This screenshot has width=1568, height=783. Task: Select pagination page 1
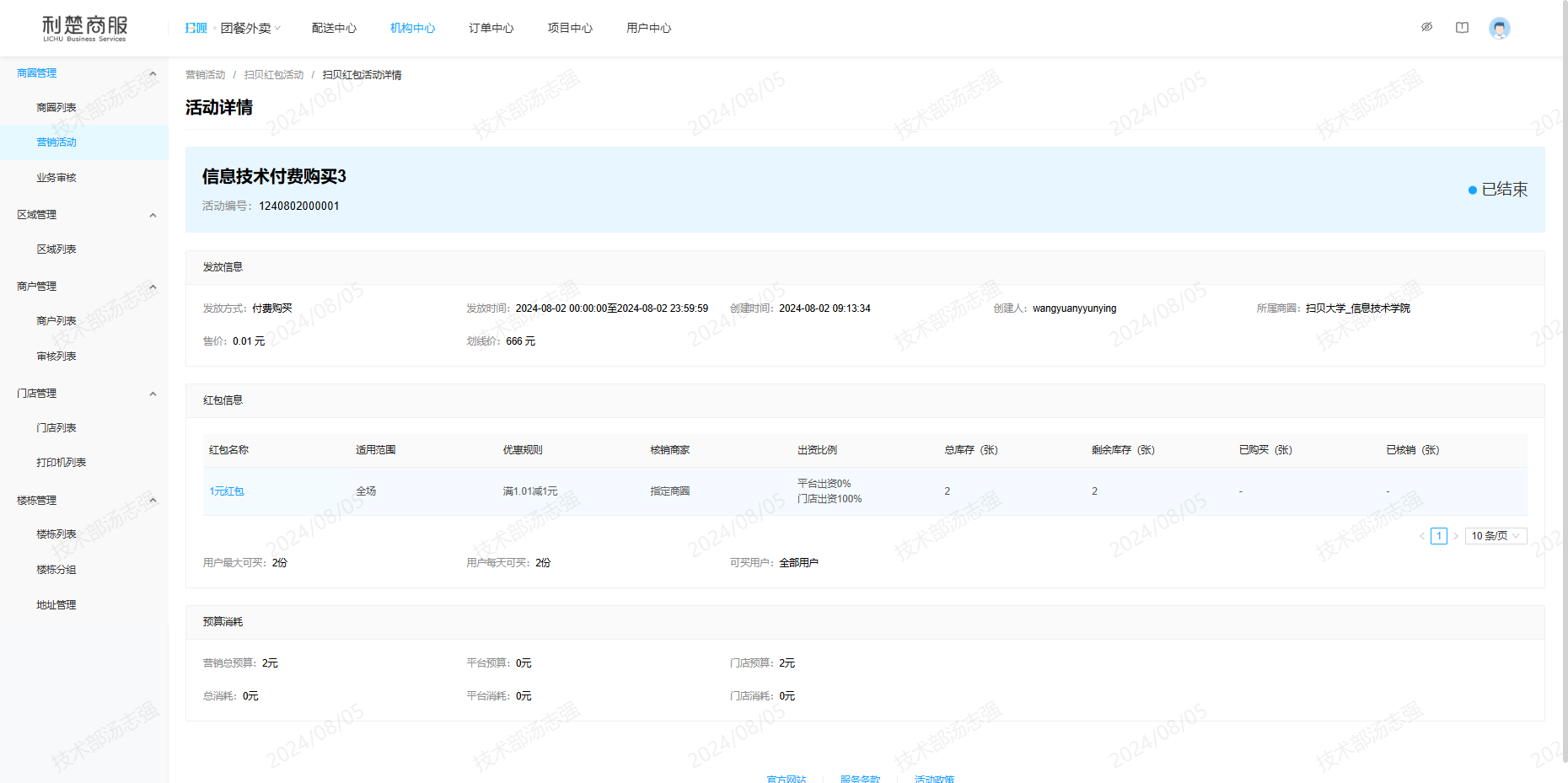click(1438, 536)
